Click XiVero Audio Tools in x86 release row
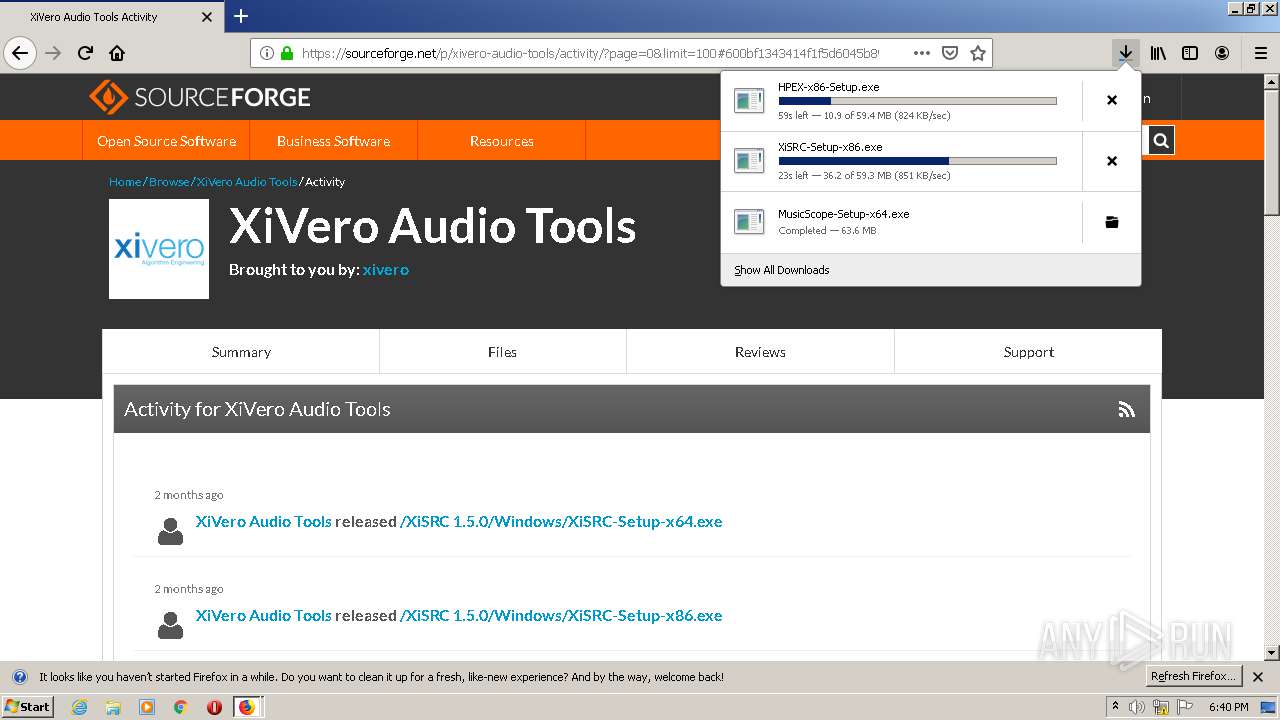 point(263,615)
